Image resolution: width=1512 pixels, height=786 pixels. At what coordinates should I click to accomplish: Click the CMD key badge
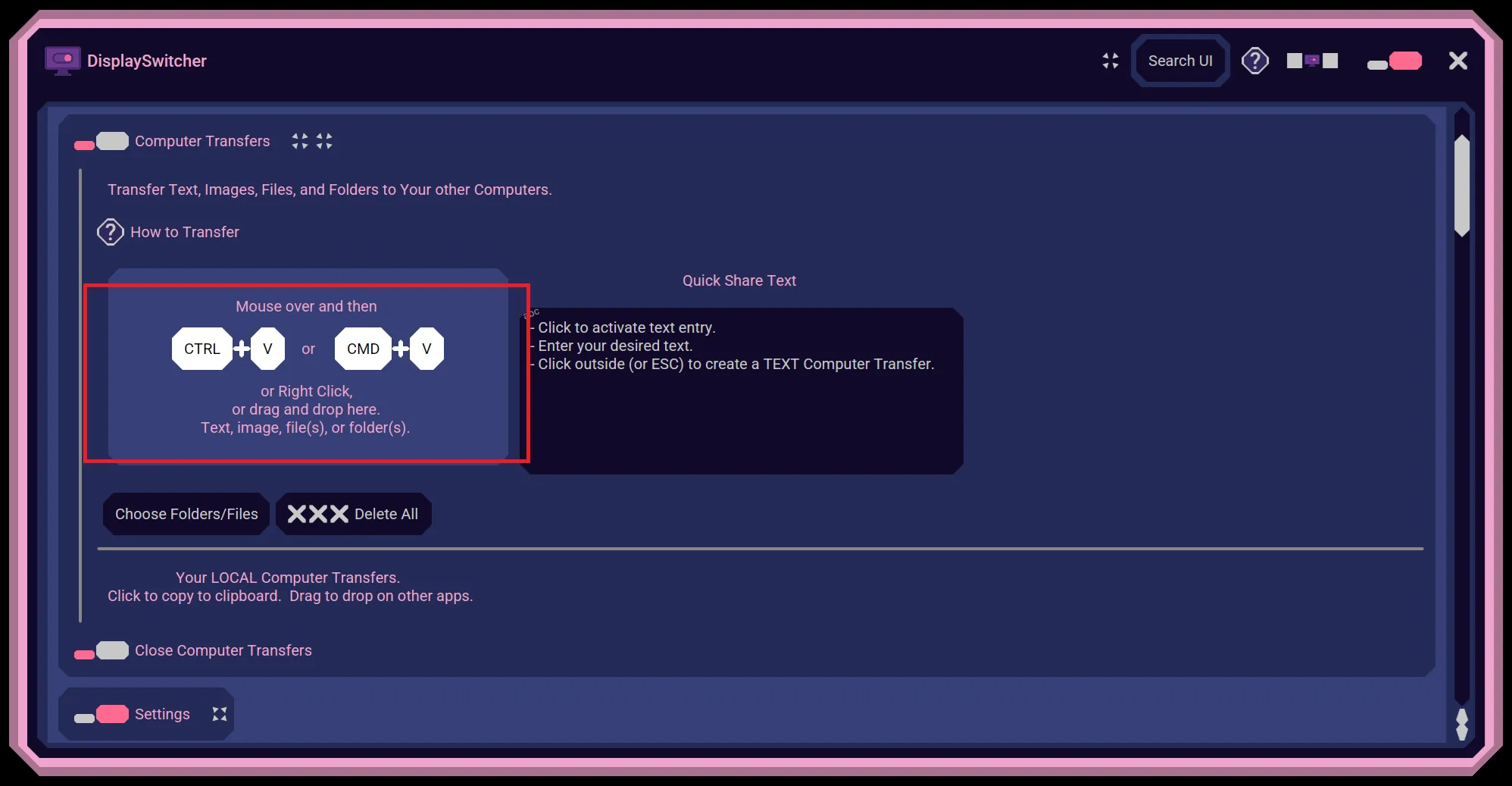[363, 349]
